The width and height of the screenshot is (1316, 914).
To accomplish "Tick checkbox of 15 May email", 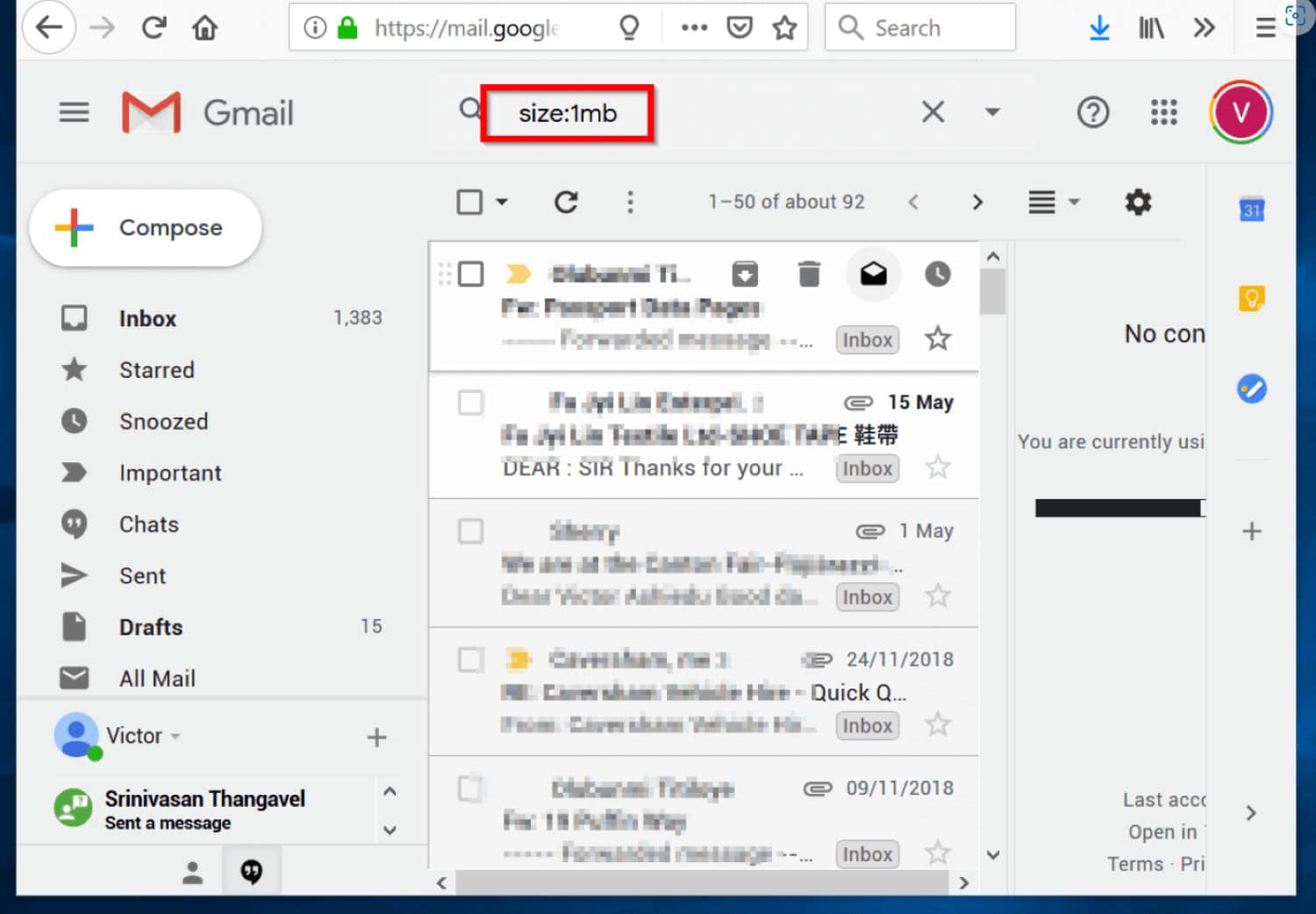I will tap(470, 403).
